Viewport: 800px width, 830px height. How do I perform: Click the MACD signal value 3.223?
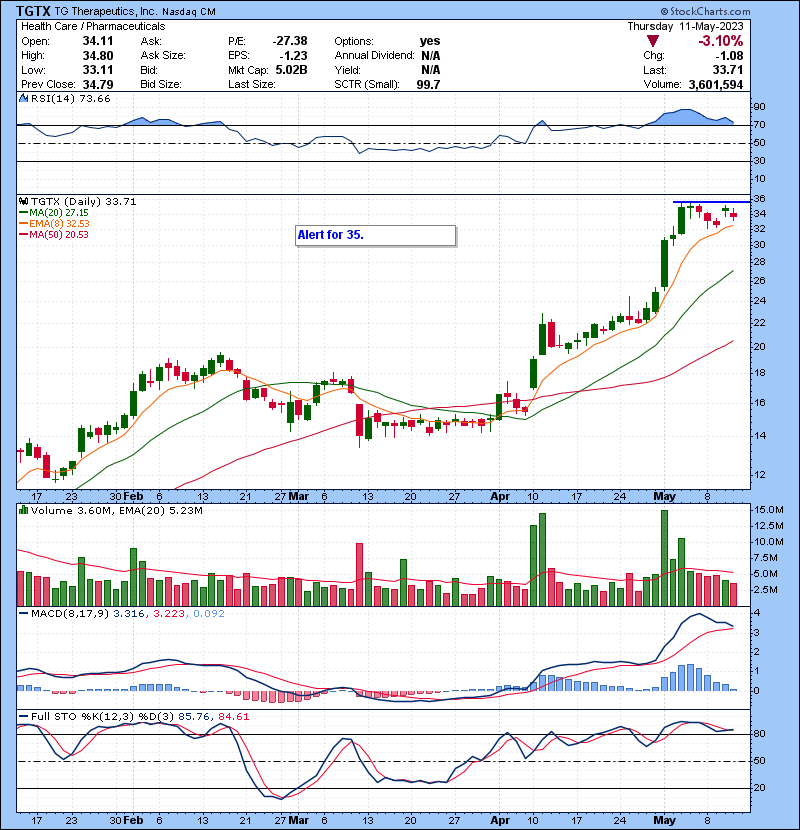click(x=169, y=614)
